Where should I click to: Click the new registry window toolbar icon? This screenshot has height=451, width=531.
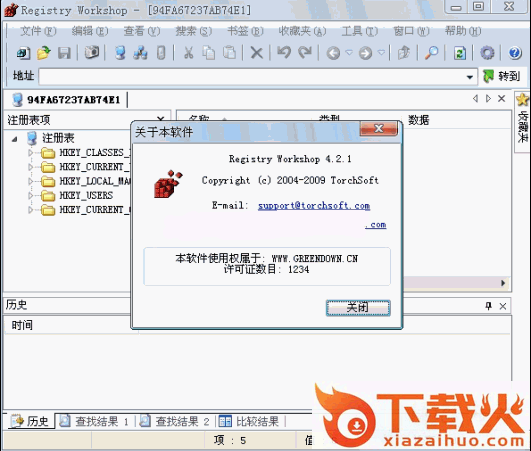(23, 53)
